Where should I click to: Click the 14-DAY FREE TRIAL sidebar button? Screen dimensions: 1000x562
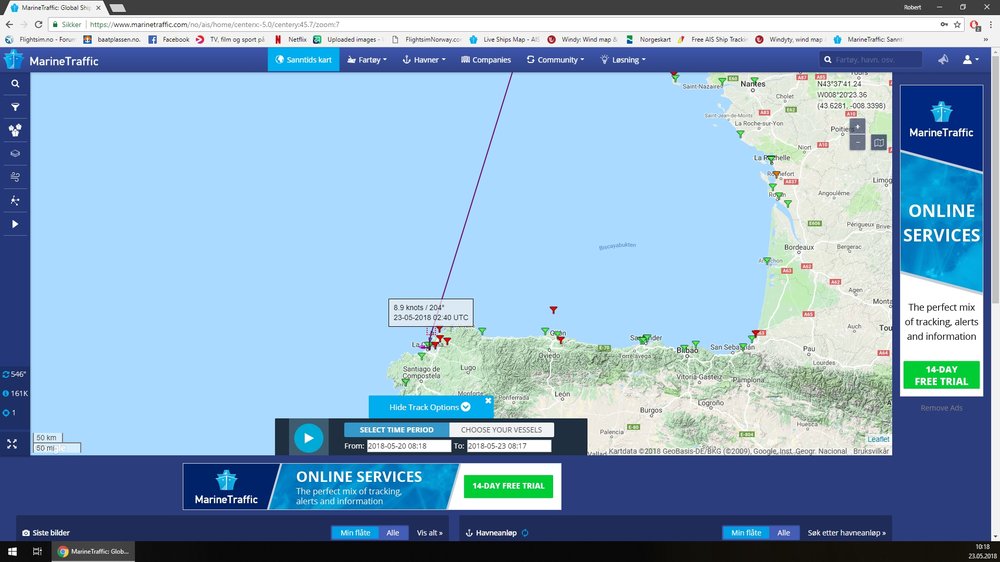click(941, 375)
